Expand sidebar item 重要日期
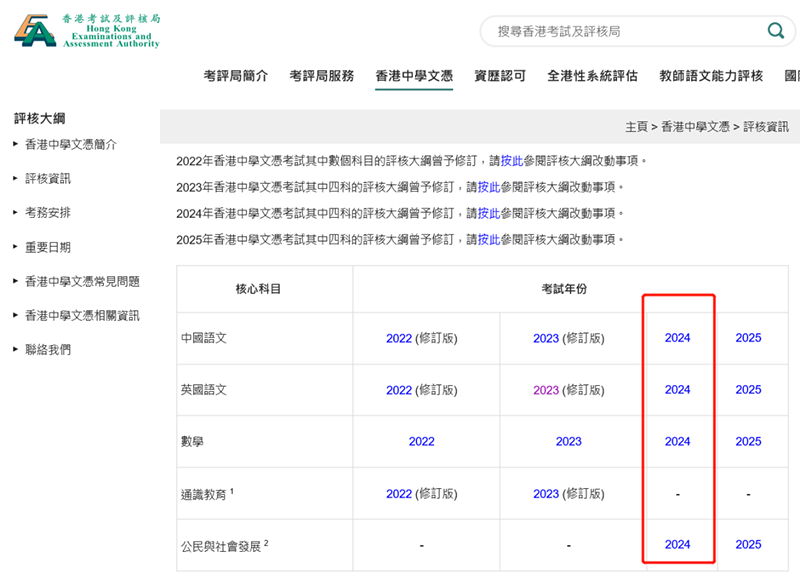Image resolution: width=800 pixels, height=580 pixels. [48, 247]
